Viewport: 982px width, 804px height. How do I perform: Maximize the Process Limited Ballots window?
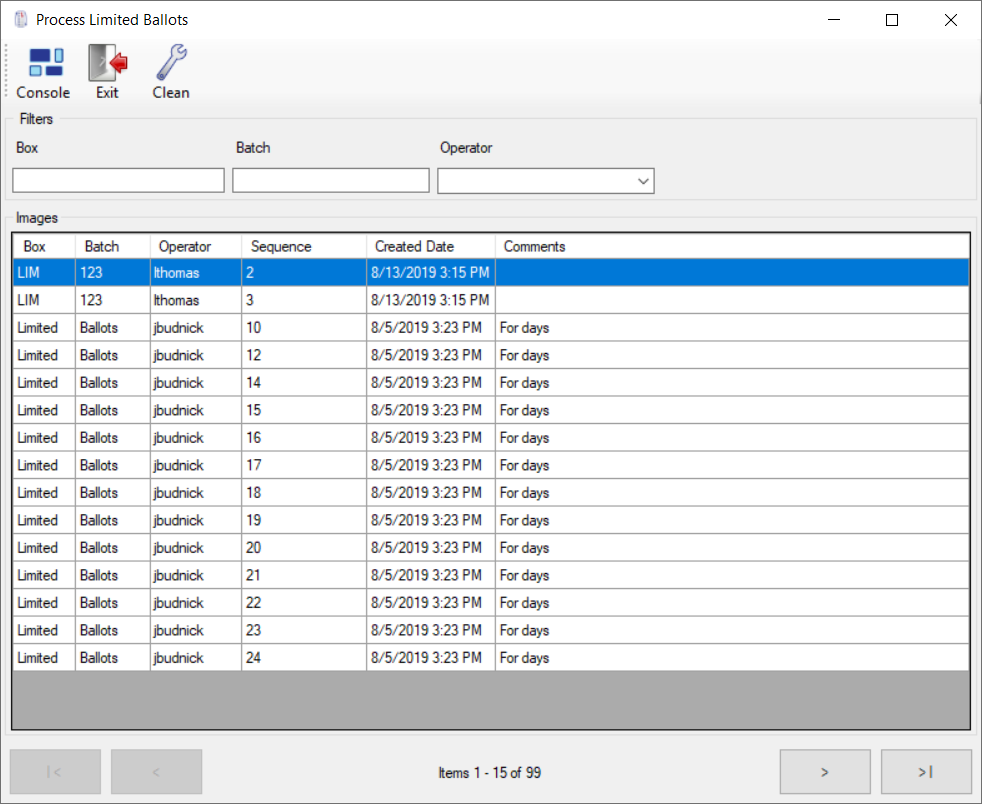point(892,20)
